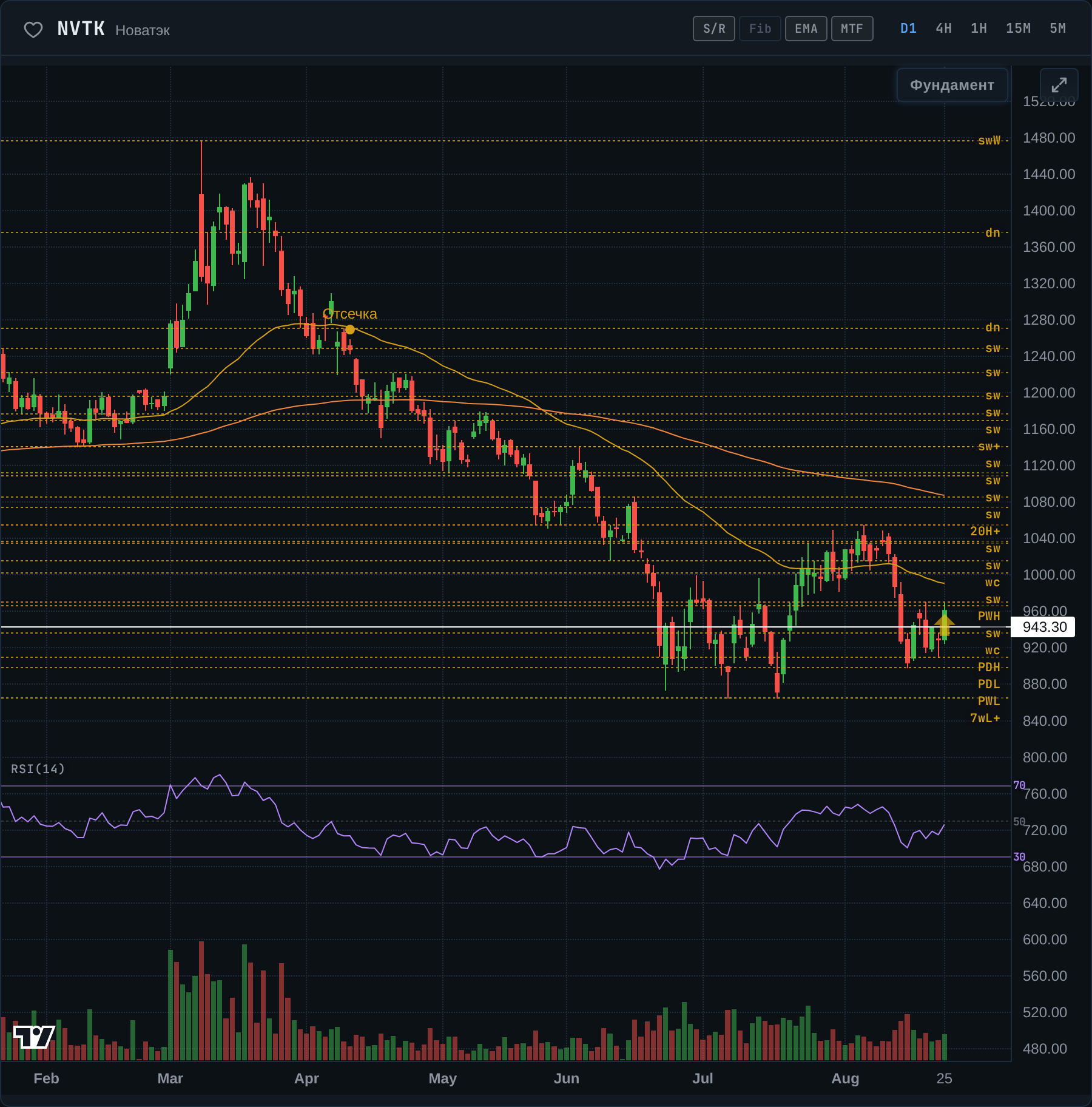Click the Jun label on time axis
Viewport: 1092px width, 1107px height.
(567, 1078)
